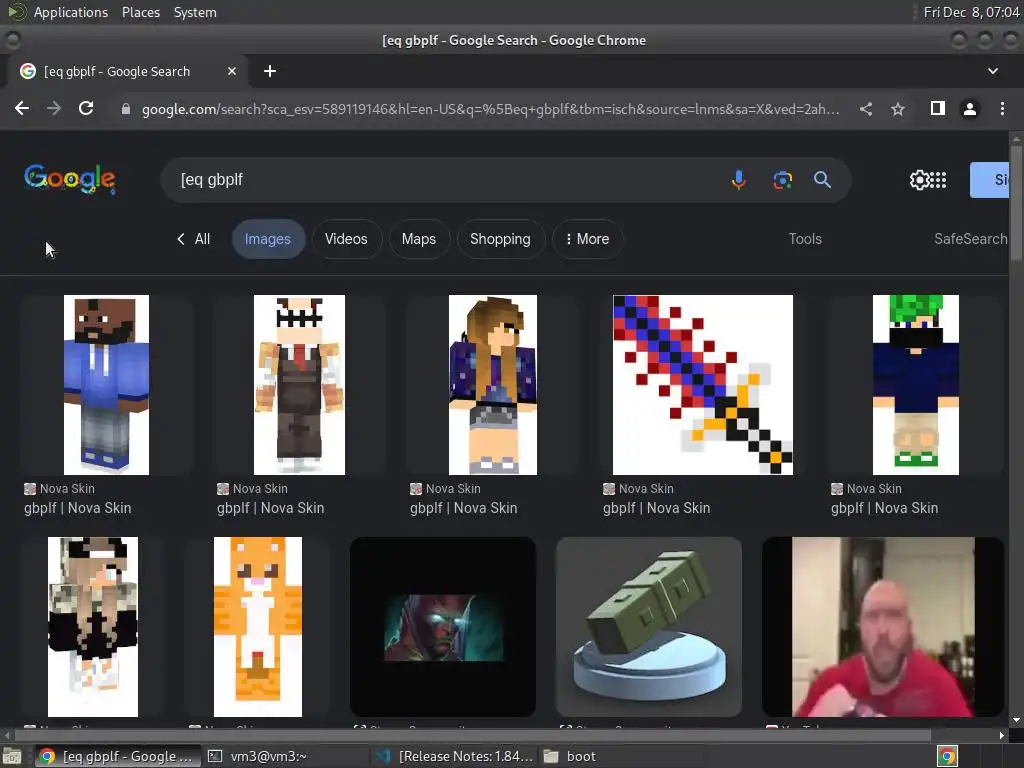Open the Applications menu
The height and width of the screenshot is (768, 1024).
71,12
